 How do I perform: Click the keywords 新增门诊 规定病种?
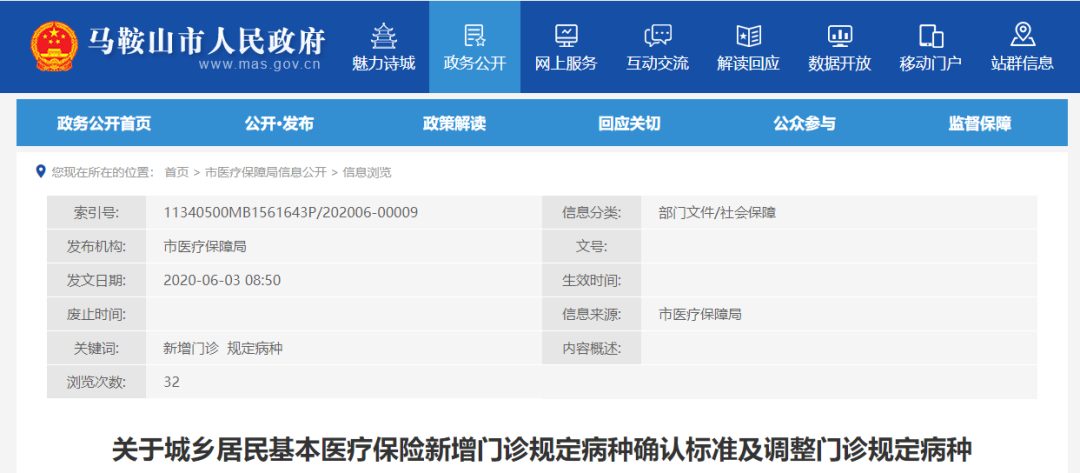pos(222,349)
